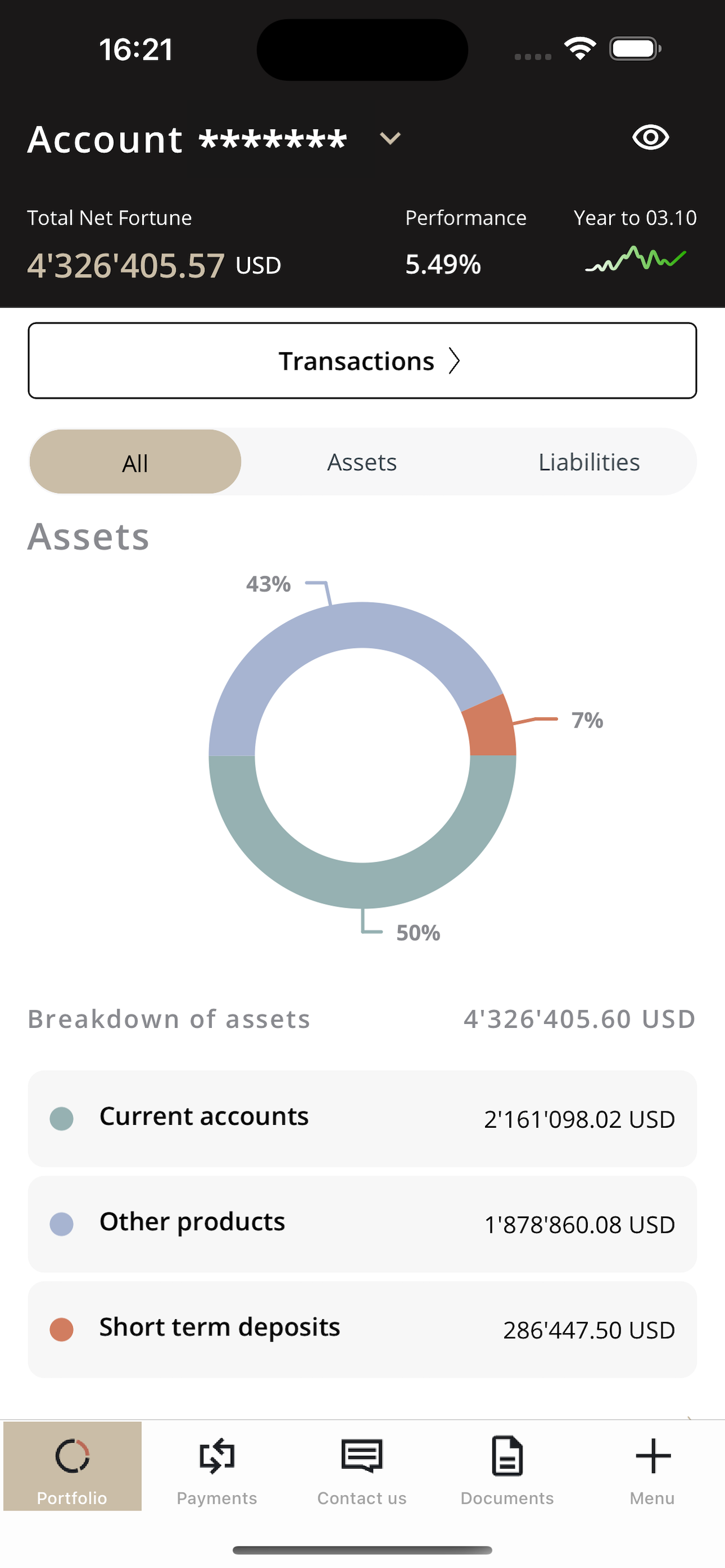Open the Payments tab icon
Image resolution: width=725 pixels, height=1568 pixels.
(217, 1456)
